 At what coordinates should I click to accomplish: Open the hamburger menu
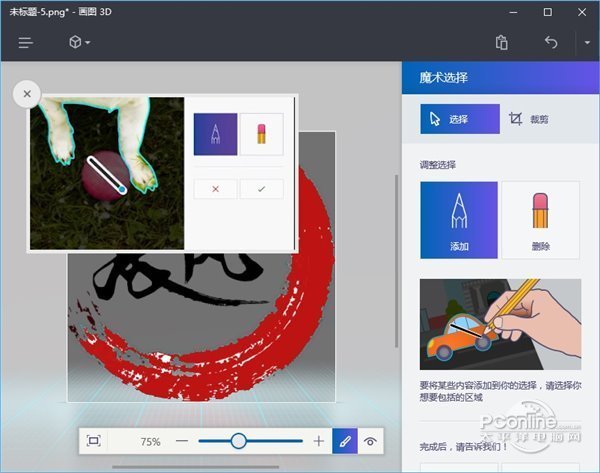click(26, 42)
